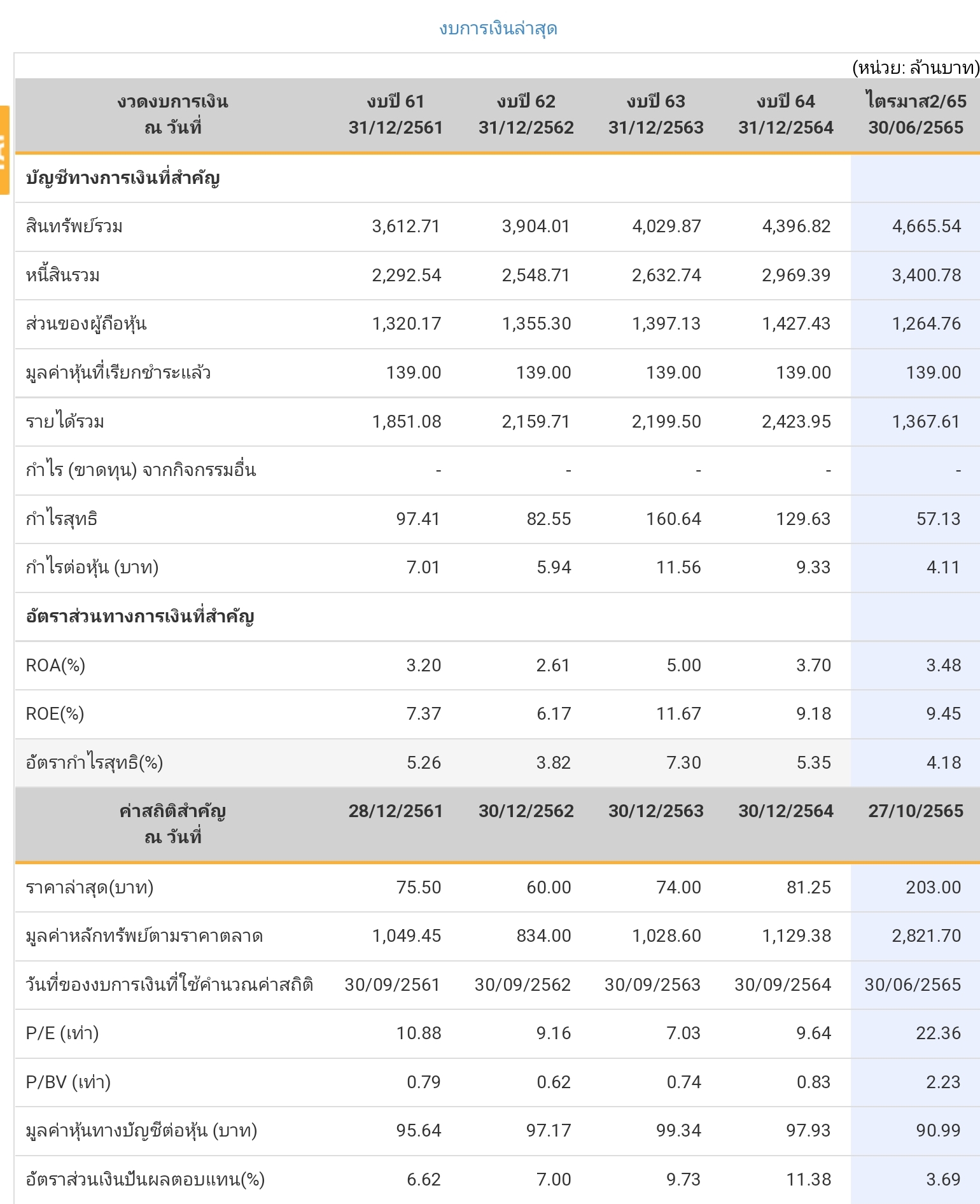Select the 'งบปี 64' column header
This screenshot has width=980, height=1204.
[785, 115]
